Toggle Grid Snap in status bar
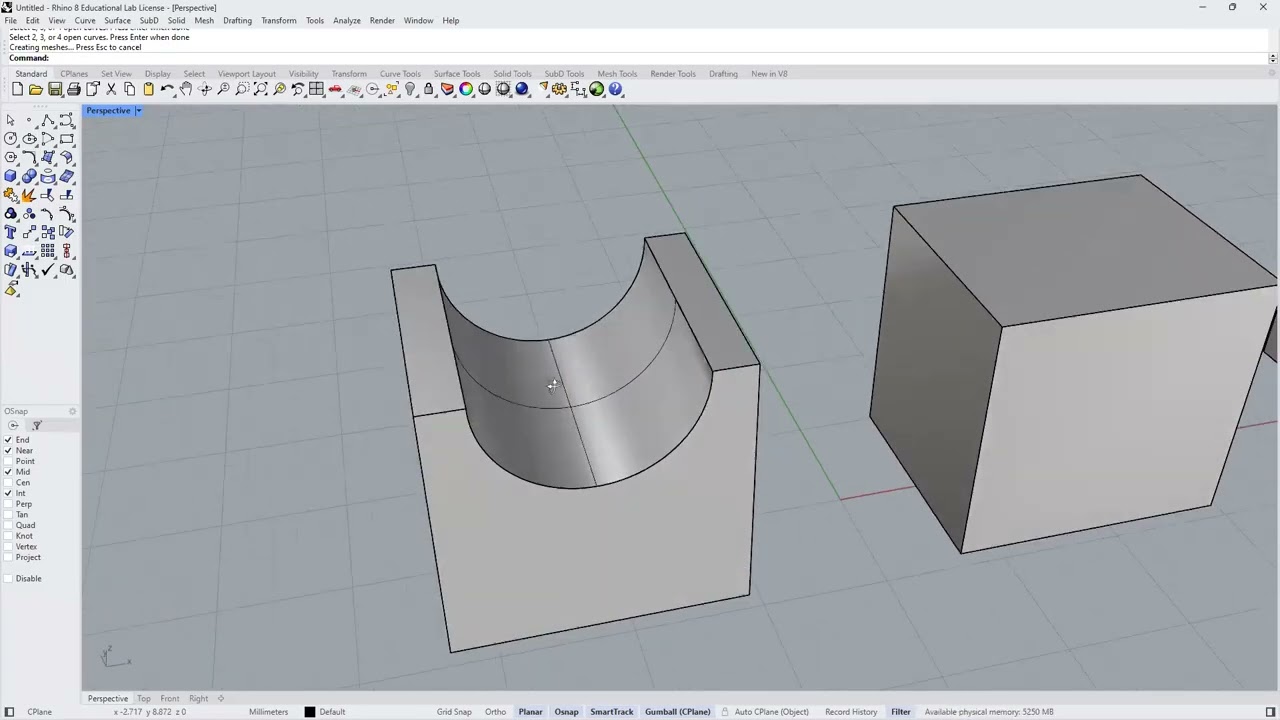The width and height of the screenshot is (1280, 720). point(454,712)
